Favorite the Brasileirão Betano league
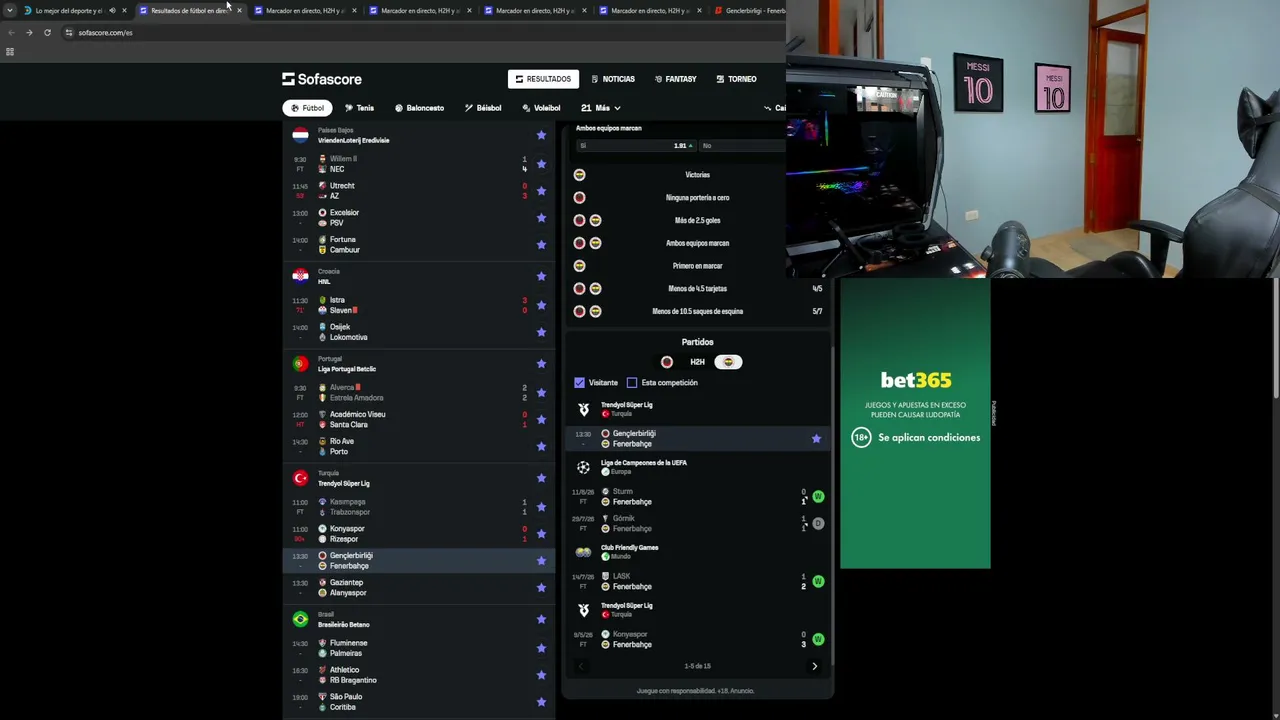Screen dimensions: 1280x720 click(541, 619)
